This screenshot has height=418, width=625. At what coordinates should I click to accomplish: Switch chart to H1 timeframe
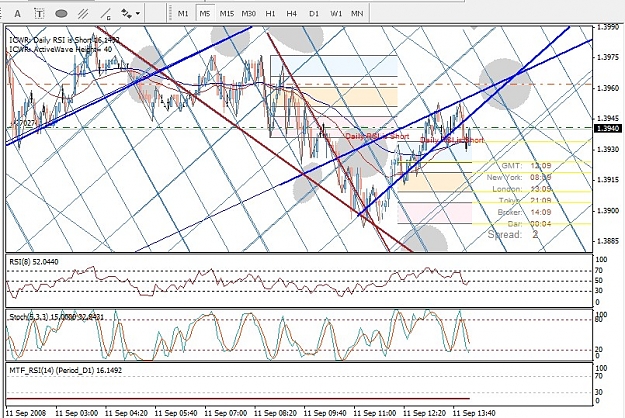pos(270,14)
